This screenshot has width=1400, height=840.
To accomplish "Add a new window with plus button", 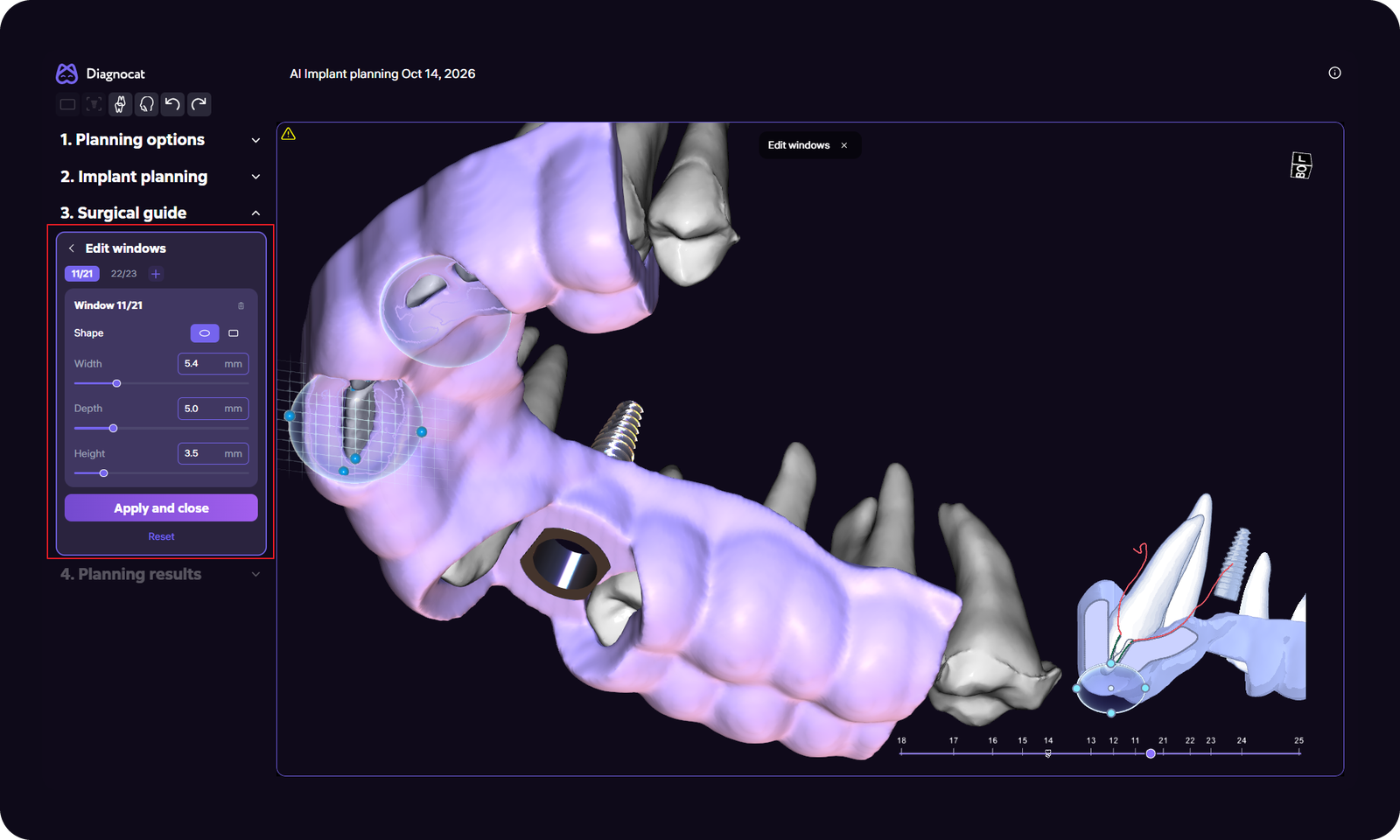I will point(156,274).
